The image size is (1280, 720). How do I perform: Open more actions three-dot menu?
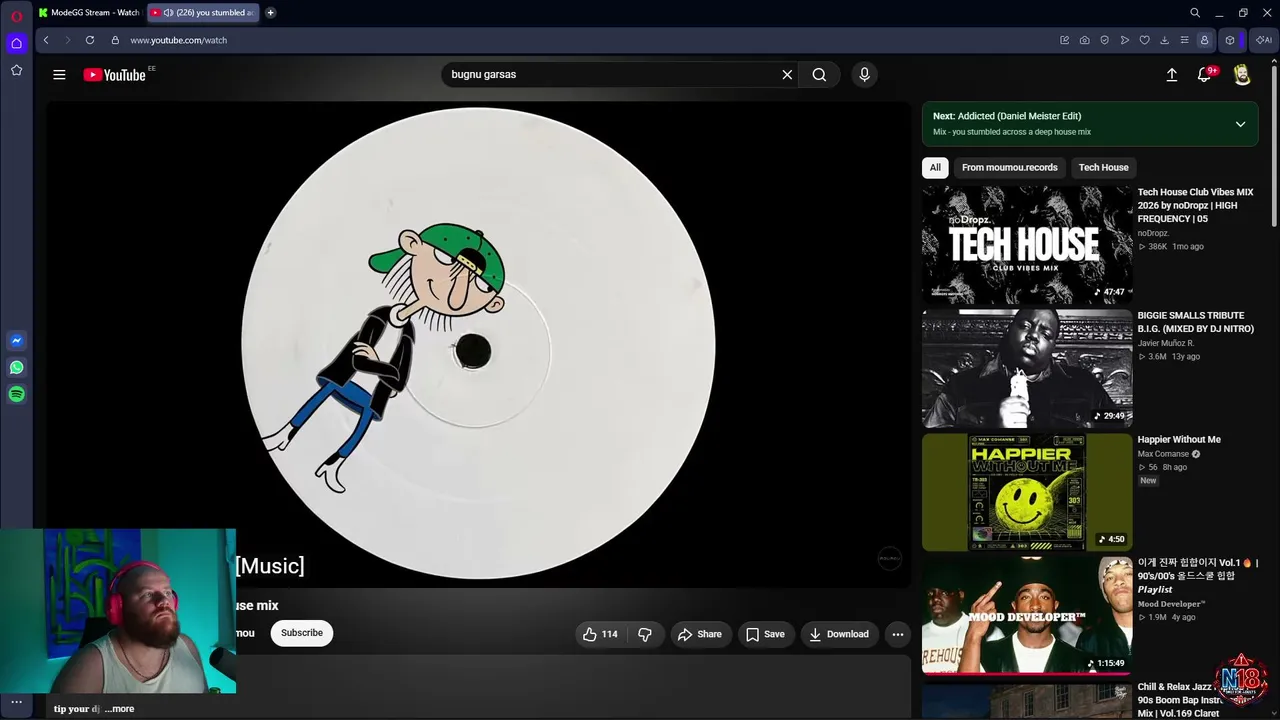(898, 634)
